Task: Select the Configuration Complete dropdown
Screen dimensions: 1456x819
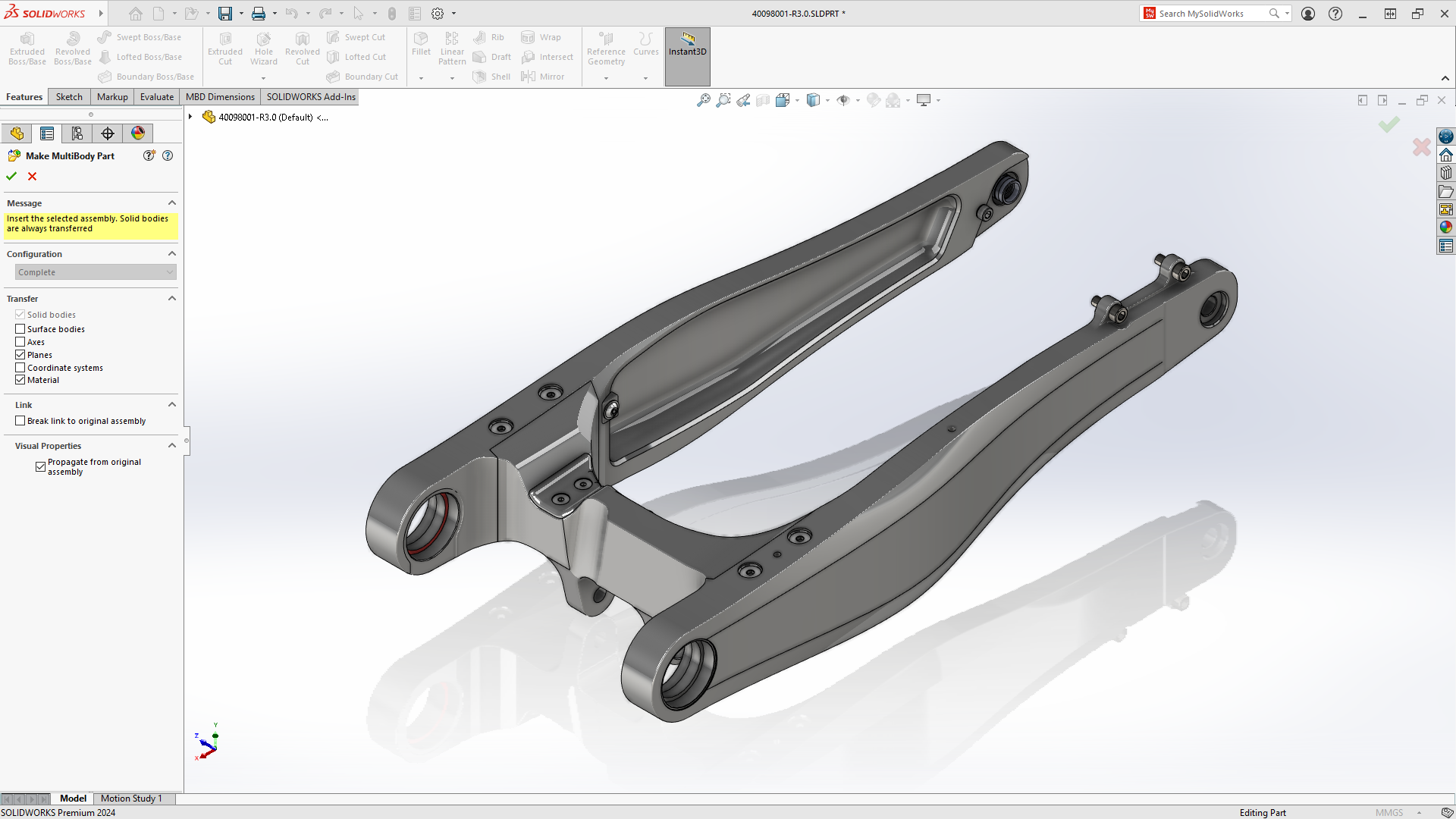Action: tap(95, 272)
